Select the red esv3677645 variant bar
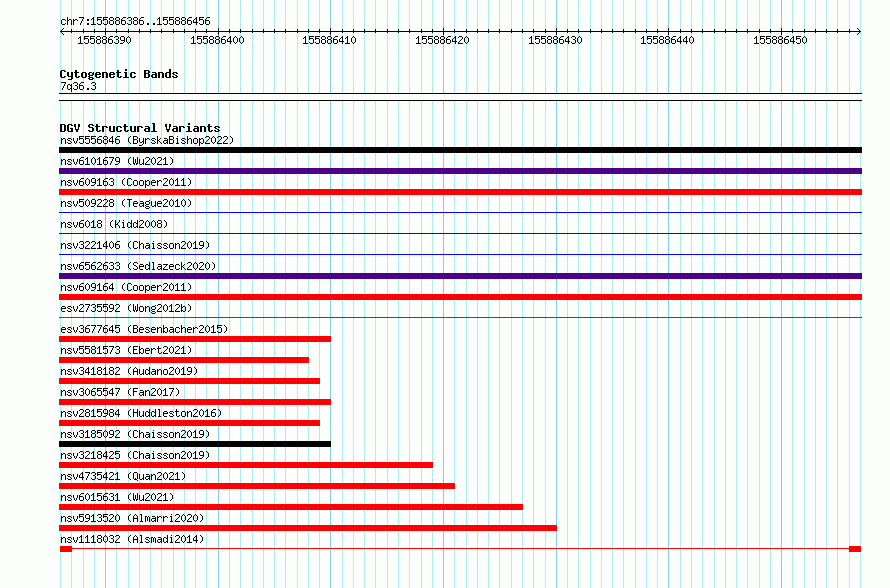The image size is (890, 588). click(x=195, y=339)
